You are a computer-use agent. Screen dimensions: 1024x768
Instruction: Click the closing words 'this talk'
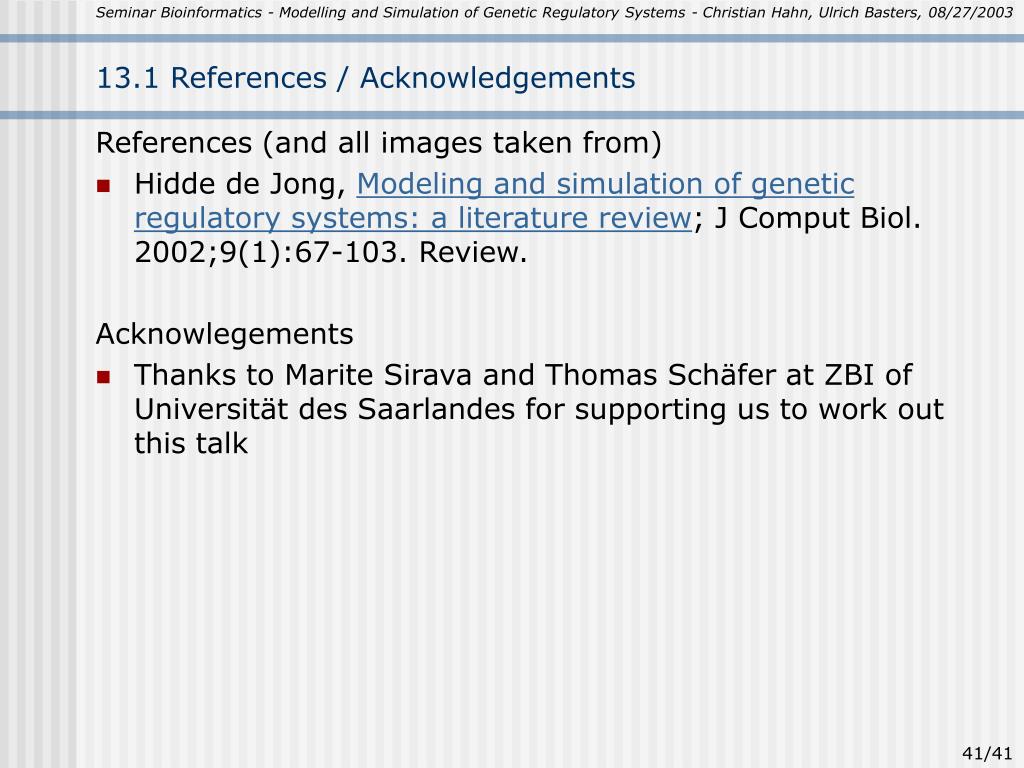point(191,443)
